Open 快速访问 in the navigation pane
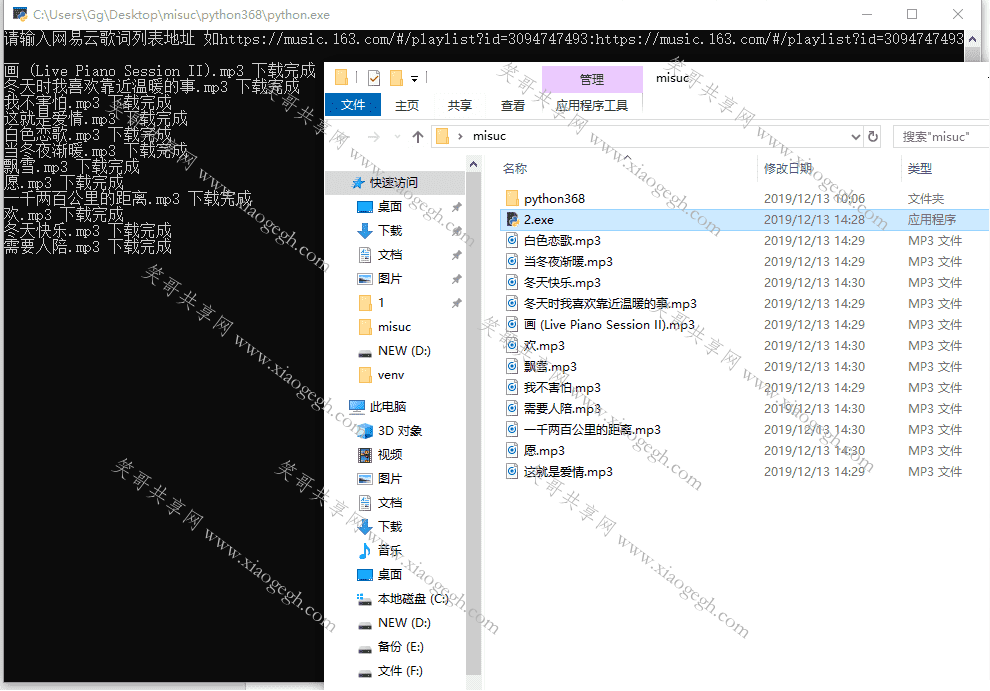Viewport: 990px width, 691px height. pos(393,183)
